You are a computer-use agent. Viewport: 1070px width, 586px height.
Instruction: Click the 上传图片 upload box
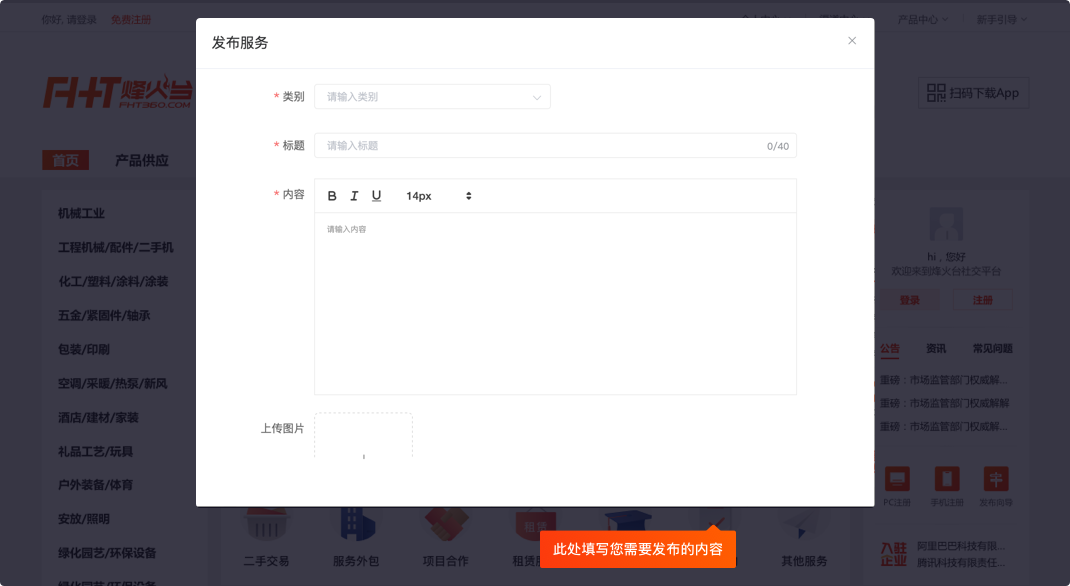[363, 438]
